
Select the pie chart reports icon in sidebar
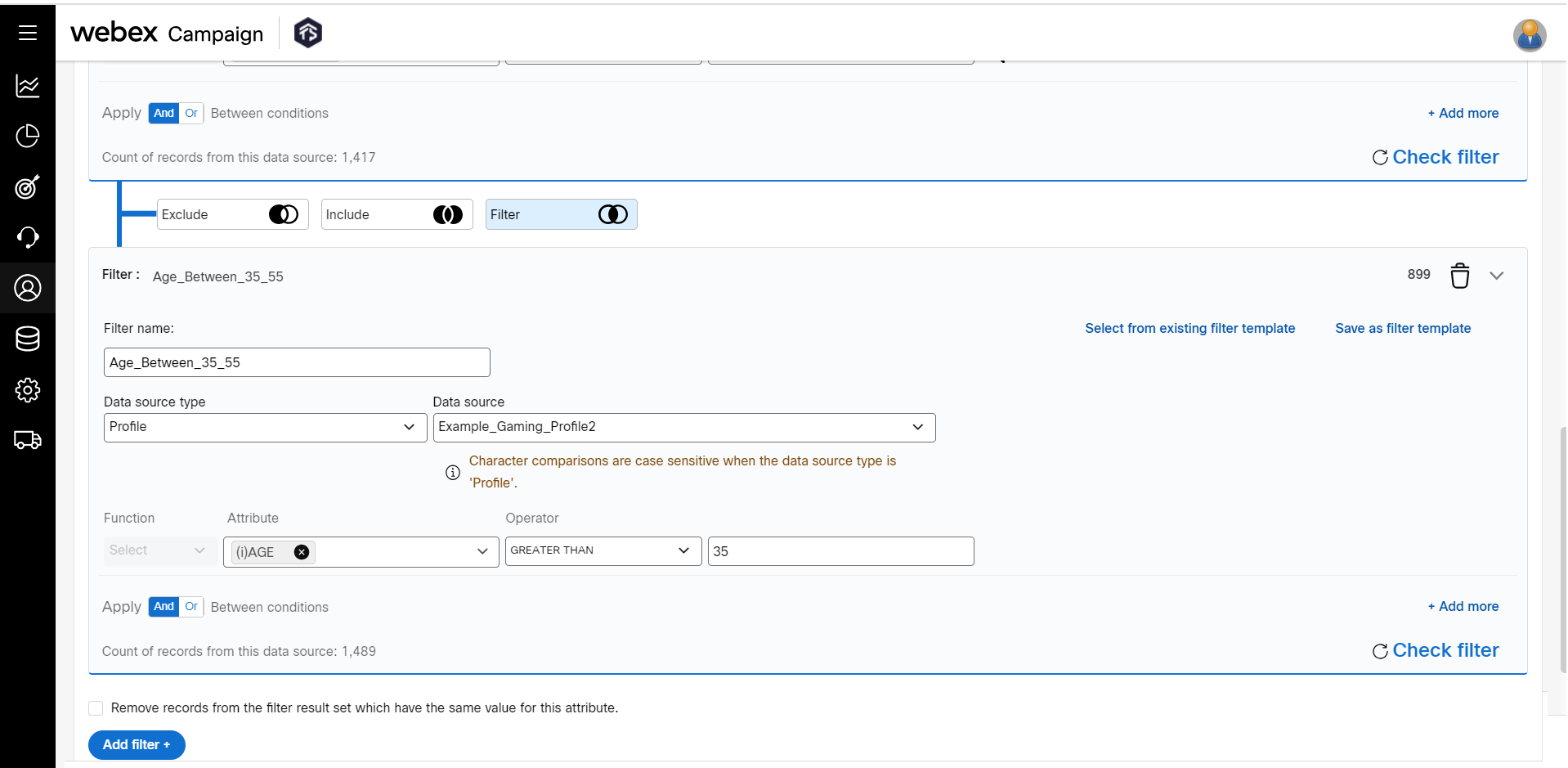(28, 137)
